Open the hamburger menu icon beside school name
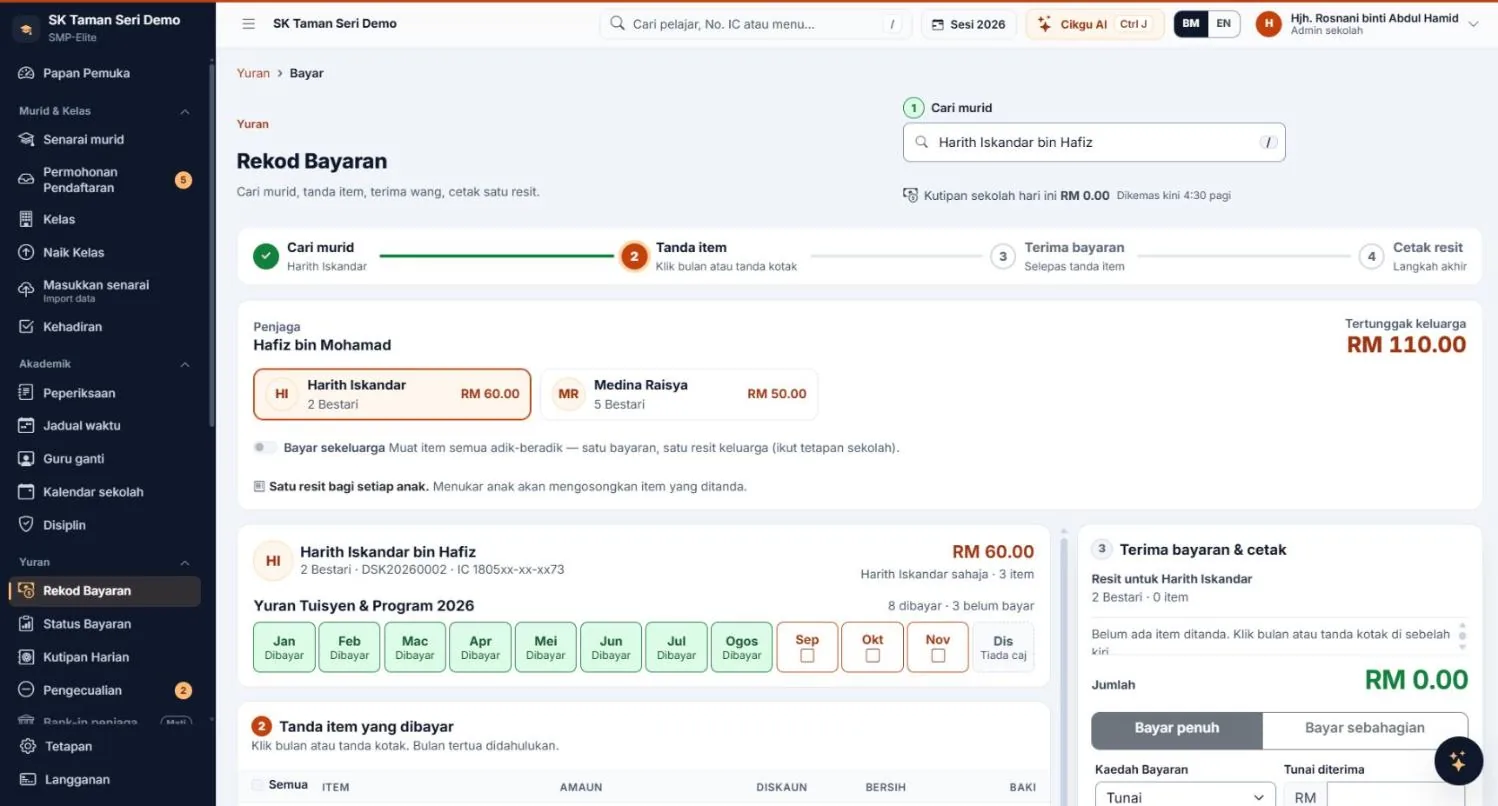The width and height of the screenshot is (1498, 806). [248, 24]
